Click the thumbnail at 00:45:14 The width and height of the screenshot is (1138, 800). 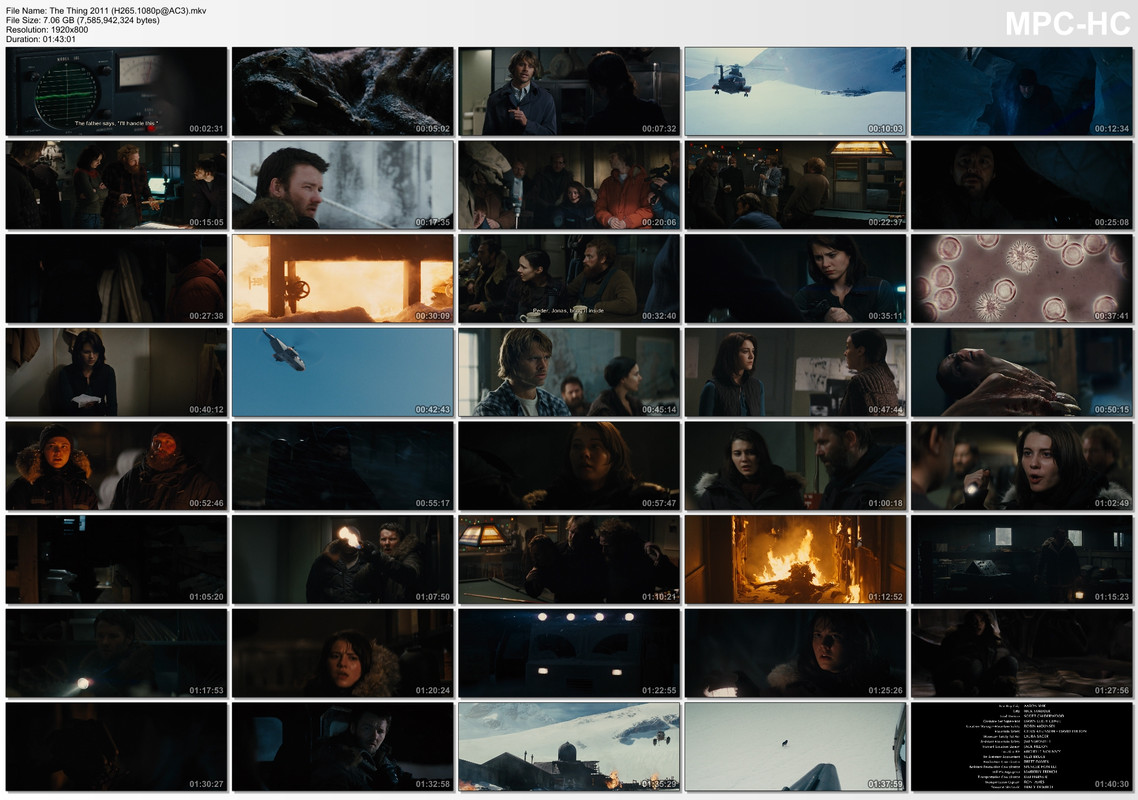569,372
